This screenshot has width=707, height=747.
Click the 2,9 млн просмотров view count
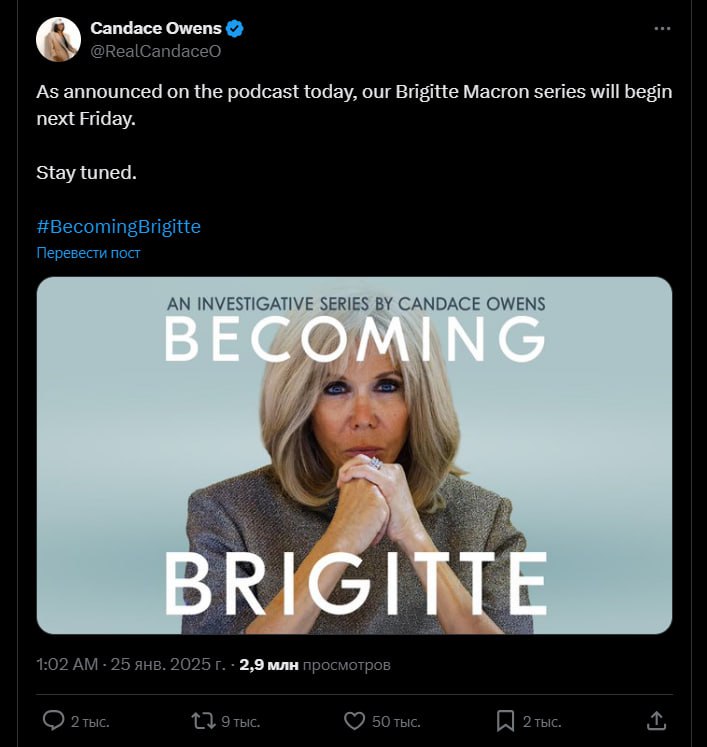click(314, 664)
